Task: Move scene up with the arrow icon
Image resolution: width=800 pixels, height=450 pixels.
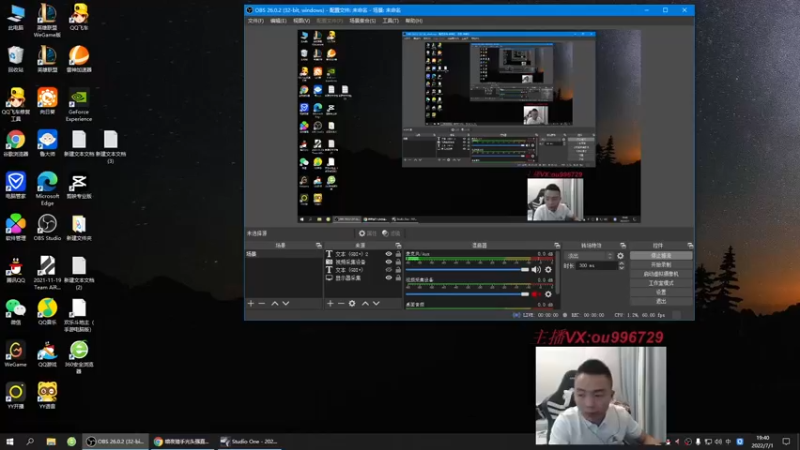Action: point(275,304)
